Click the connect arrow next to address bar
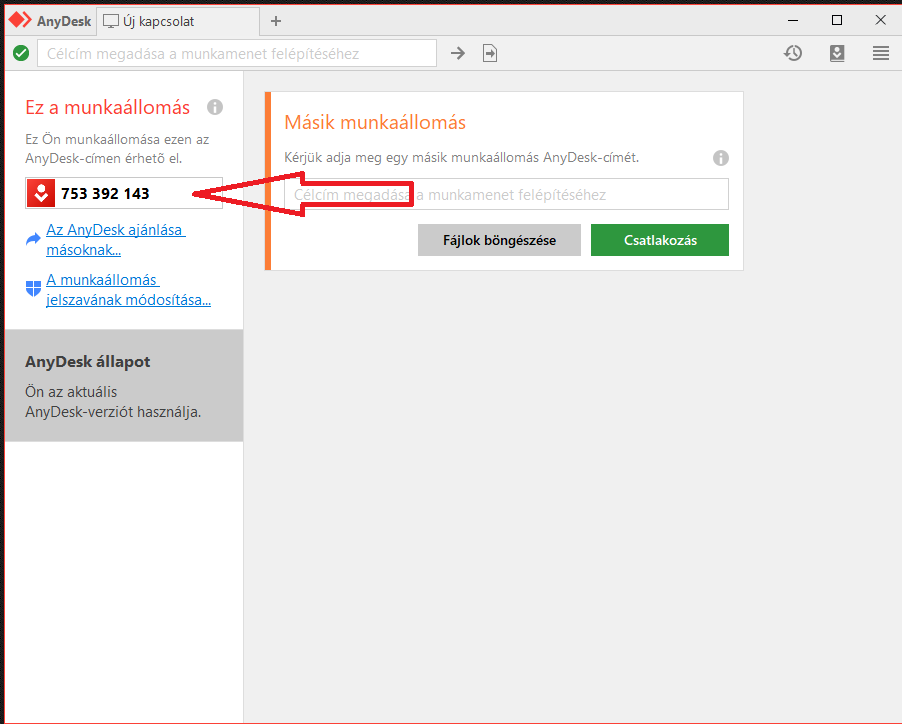The image size is (902, 724). [458, 53]
